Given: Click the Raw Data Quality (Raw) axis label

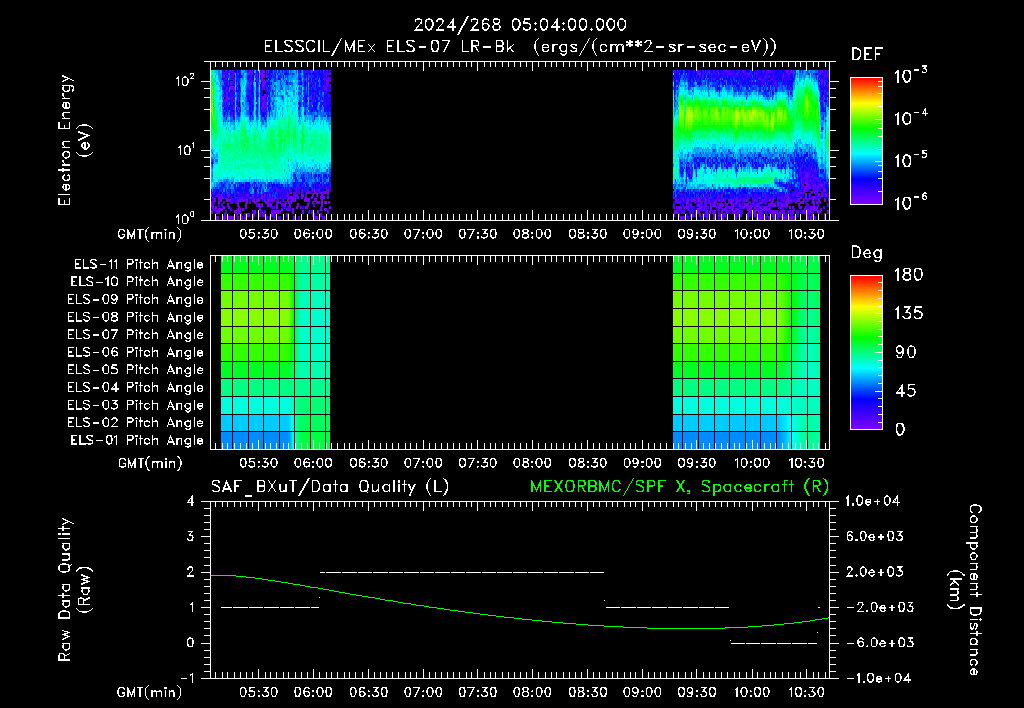Looking at the screenshot, I should [74, 590].
